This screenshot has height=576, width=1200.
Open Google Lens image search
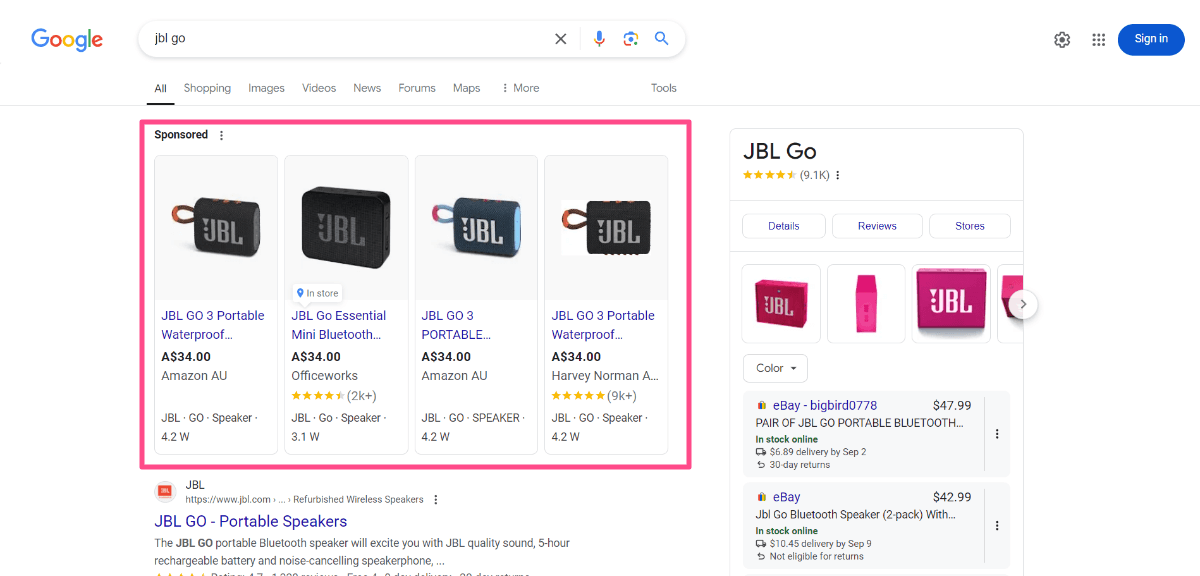click(630, 39)
